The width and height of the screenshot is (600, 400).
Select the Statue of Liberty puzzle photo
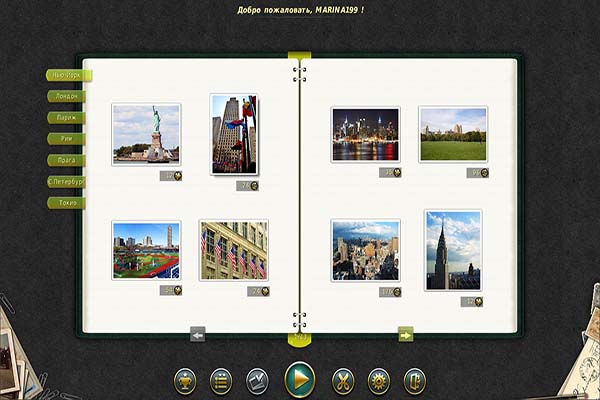coord(146,133)
